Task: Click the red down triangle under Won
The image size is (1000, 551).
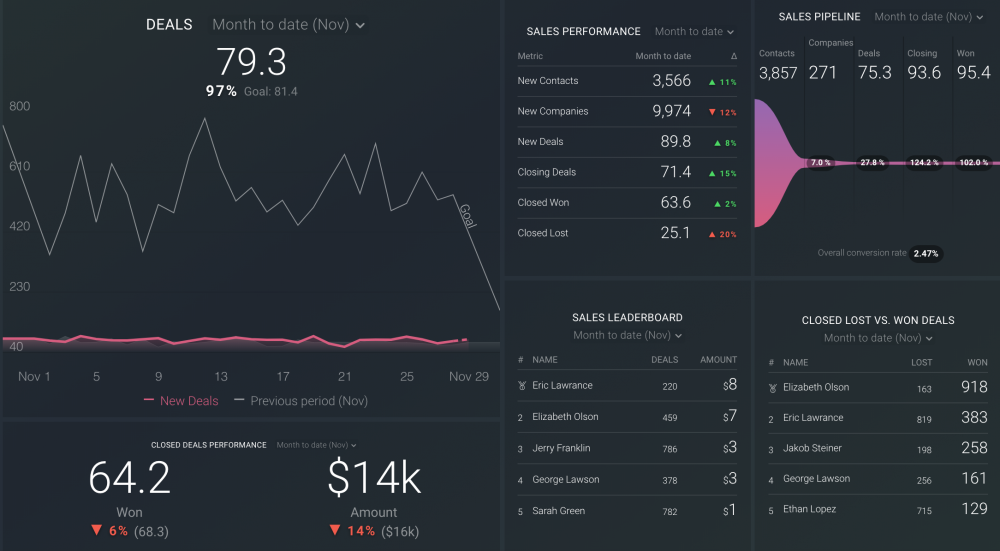Action: pyautogui.click(x=96, y=531)
